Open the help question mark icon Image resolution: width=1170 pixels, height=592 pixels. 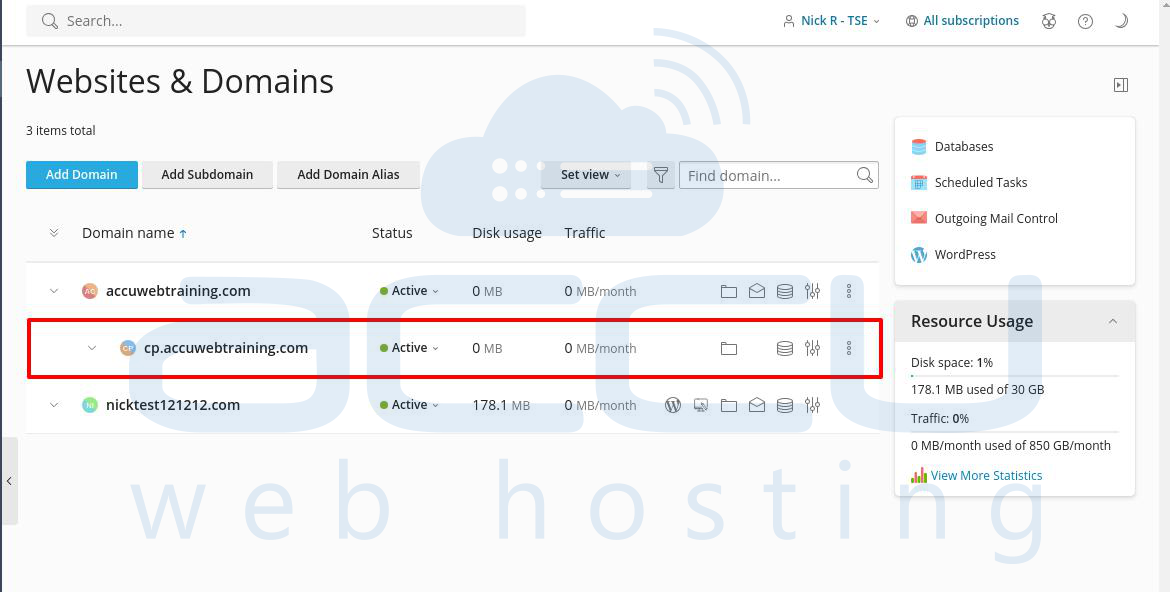pyautogui.click(x=1086, y=21)
